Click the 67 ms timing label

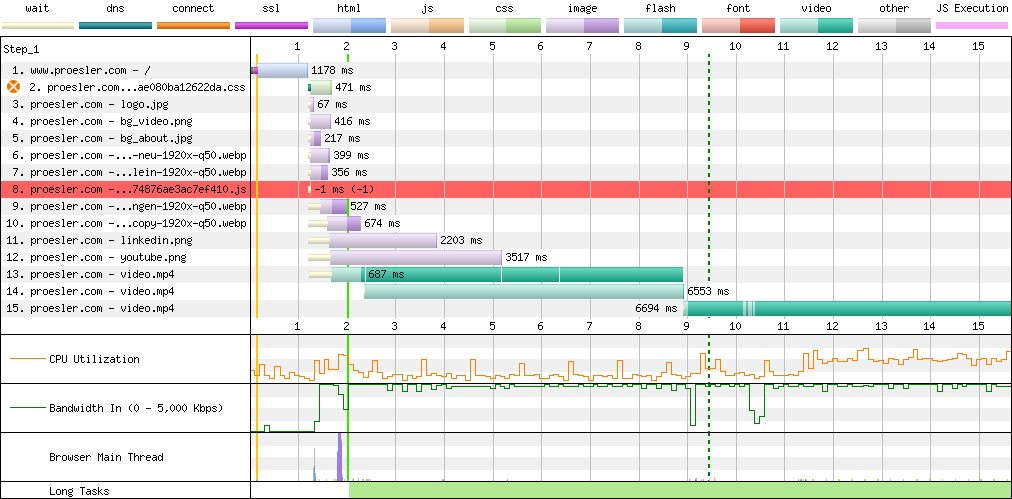(x=332, y=104)
